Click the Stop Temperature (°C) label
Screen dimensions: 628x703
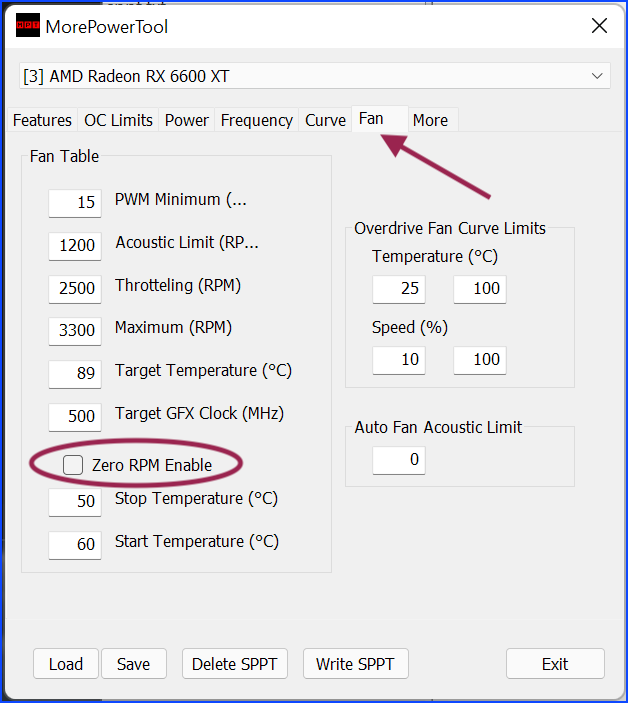point(196,499)
